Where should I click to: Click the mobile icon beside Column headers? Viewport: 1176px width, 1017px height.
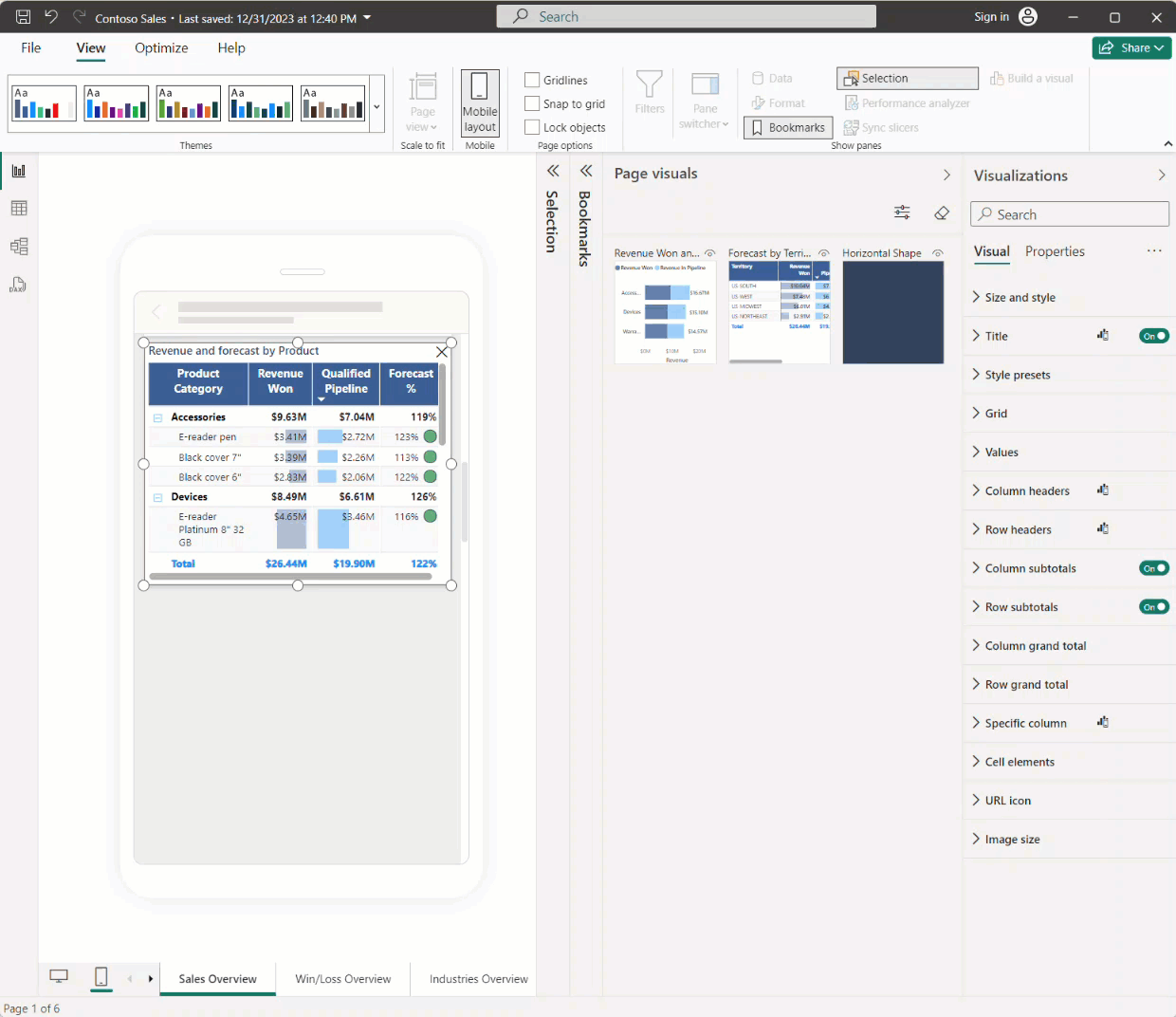click(1103, 490)
